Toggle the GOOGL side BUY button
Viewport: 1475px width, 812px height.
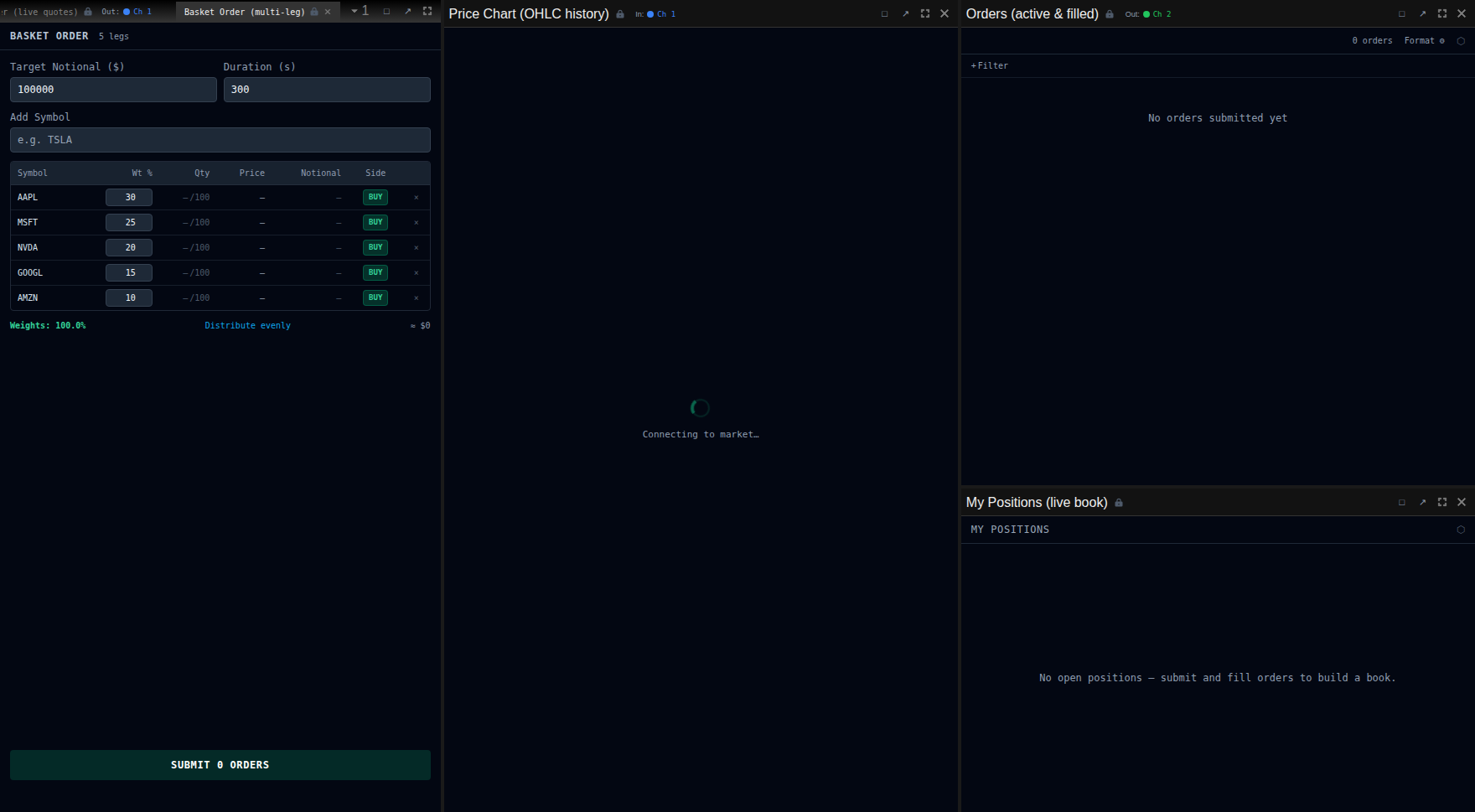tap(375, 272)
